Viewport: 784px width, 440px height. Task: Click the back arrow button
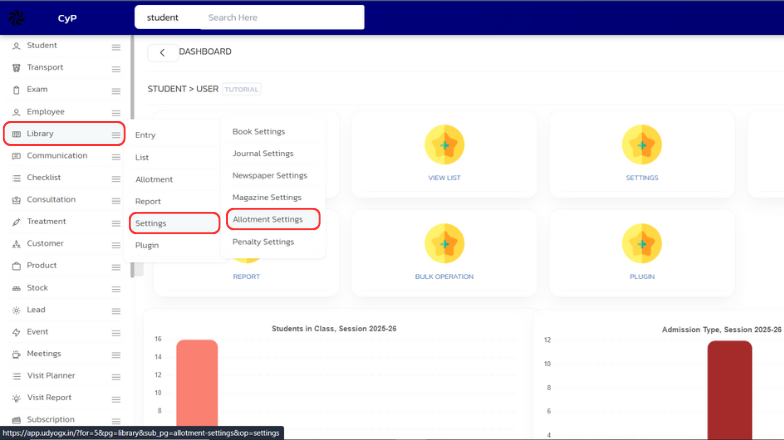(162, 53)
